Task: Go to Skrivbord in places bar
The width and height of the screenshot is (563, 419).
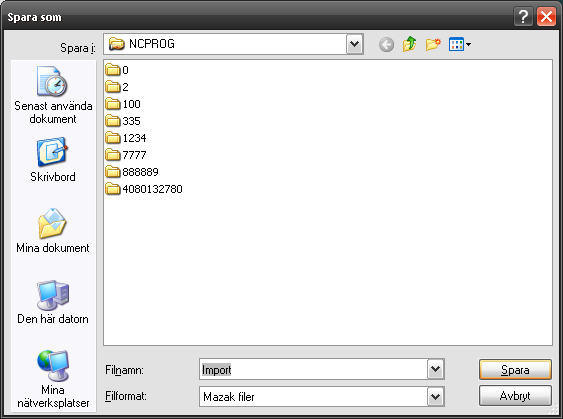Action: [53, 160]
